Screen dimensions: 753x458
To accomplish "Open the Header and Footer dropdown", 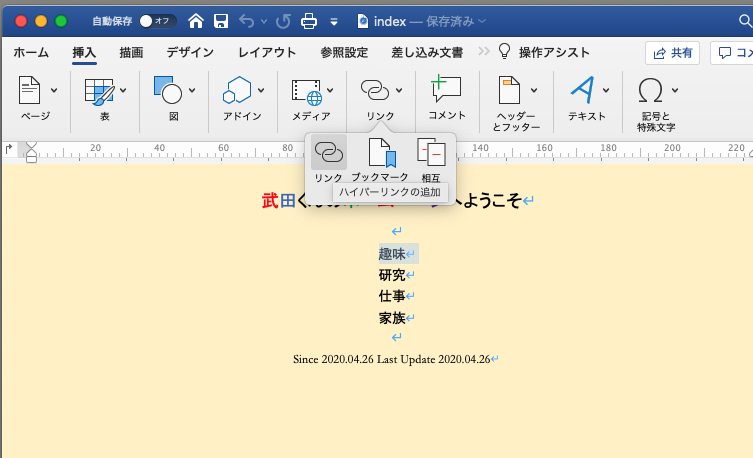I will (x=534, y=91).
